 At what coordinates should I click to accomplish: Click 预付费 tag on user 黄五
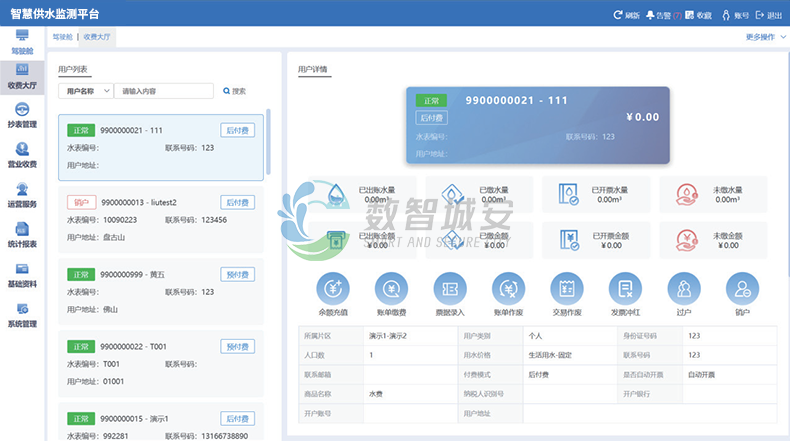tap(238, 273)
